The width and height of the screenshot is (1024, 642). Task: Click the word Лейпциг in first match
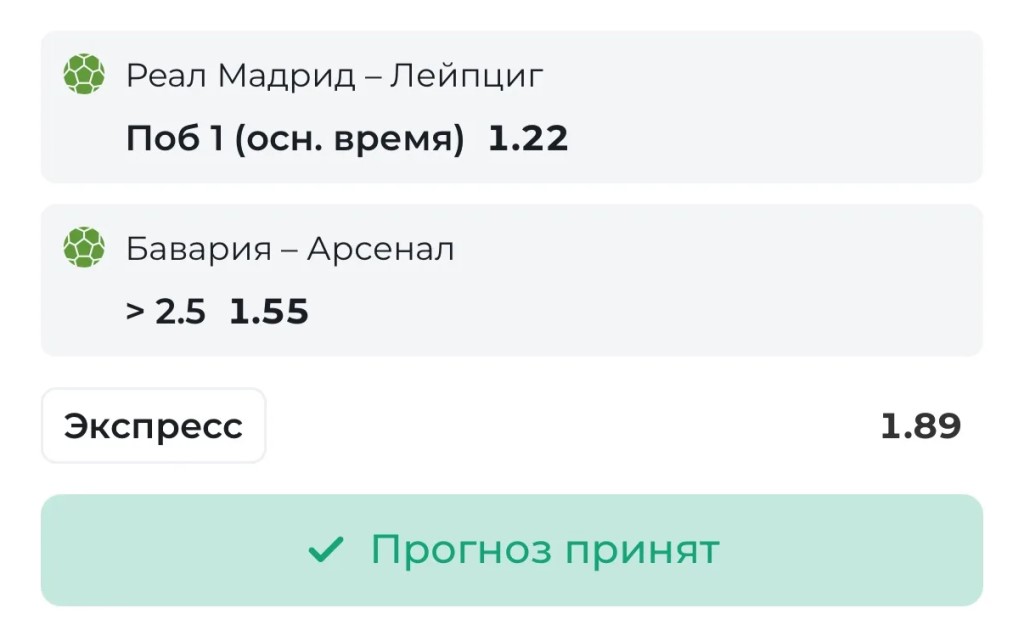(x=466, y=75)
